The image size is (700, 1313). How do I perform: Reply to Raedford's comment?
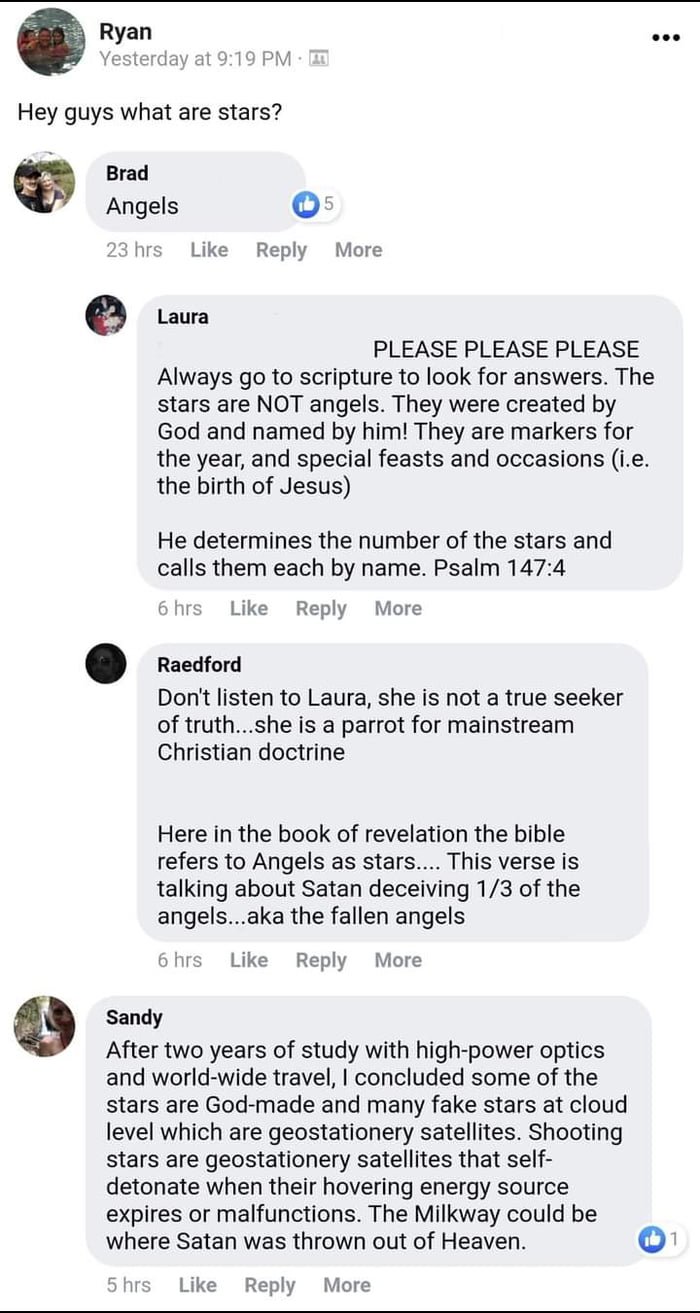[321, 960]
